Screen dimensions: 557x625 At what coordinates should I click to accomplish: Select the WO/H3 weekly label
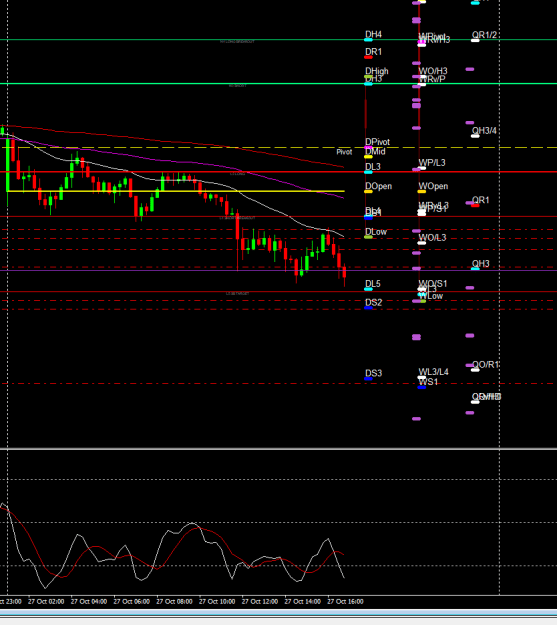[x=433, y=71]
